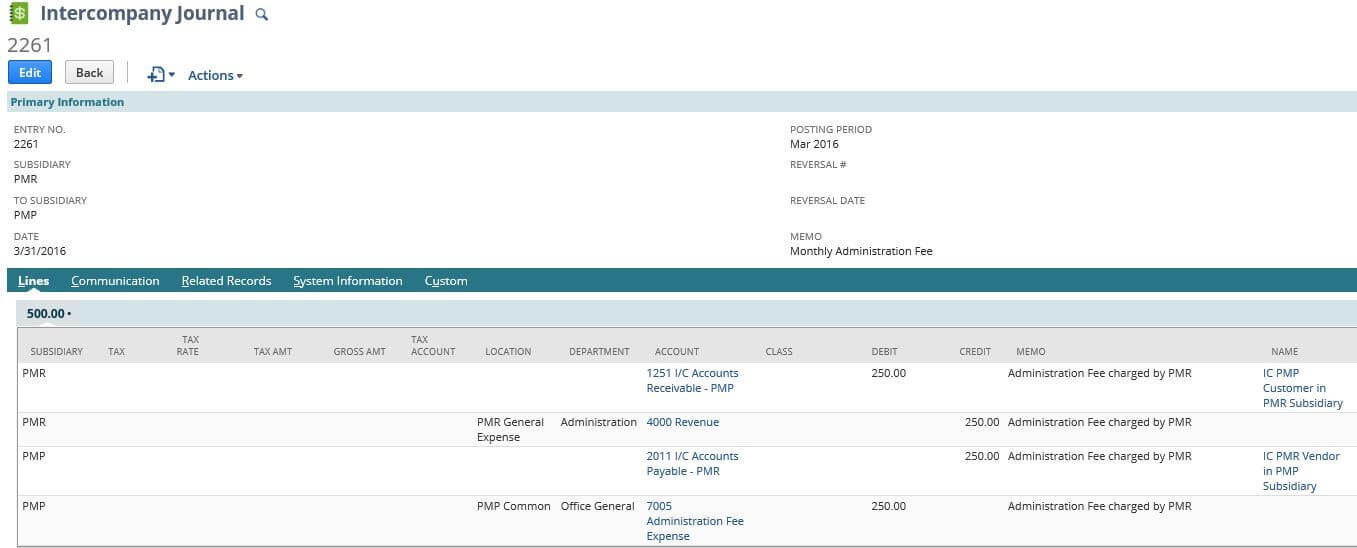Switch to System Information tab
The width and height of the screenshot is (1357, 548).
pyautogui.click(x=347, y=281)
